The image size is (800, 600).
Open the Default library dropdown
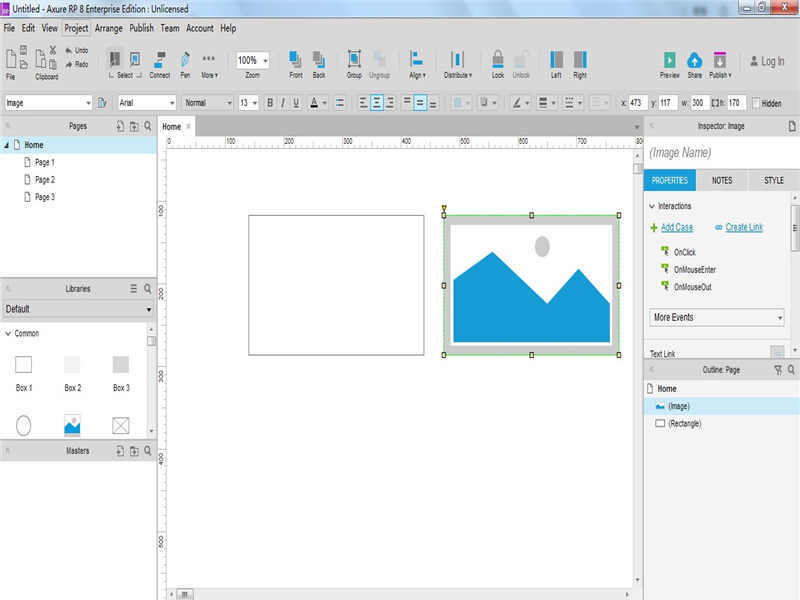tap(78, 309)
